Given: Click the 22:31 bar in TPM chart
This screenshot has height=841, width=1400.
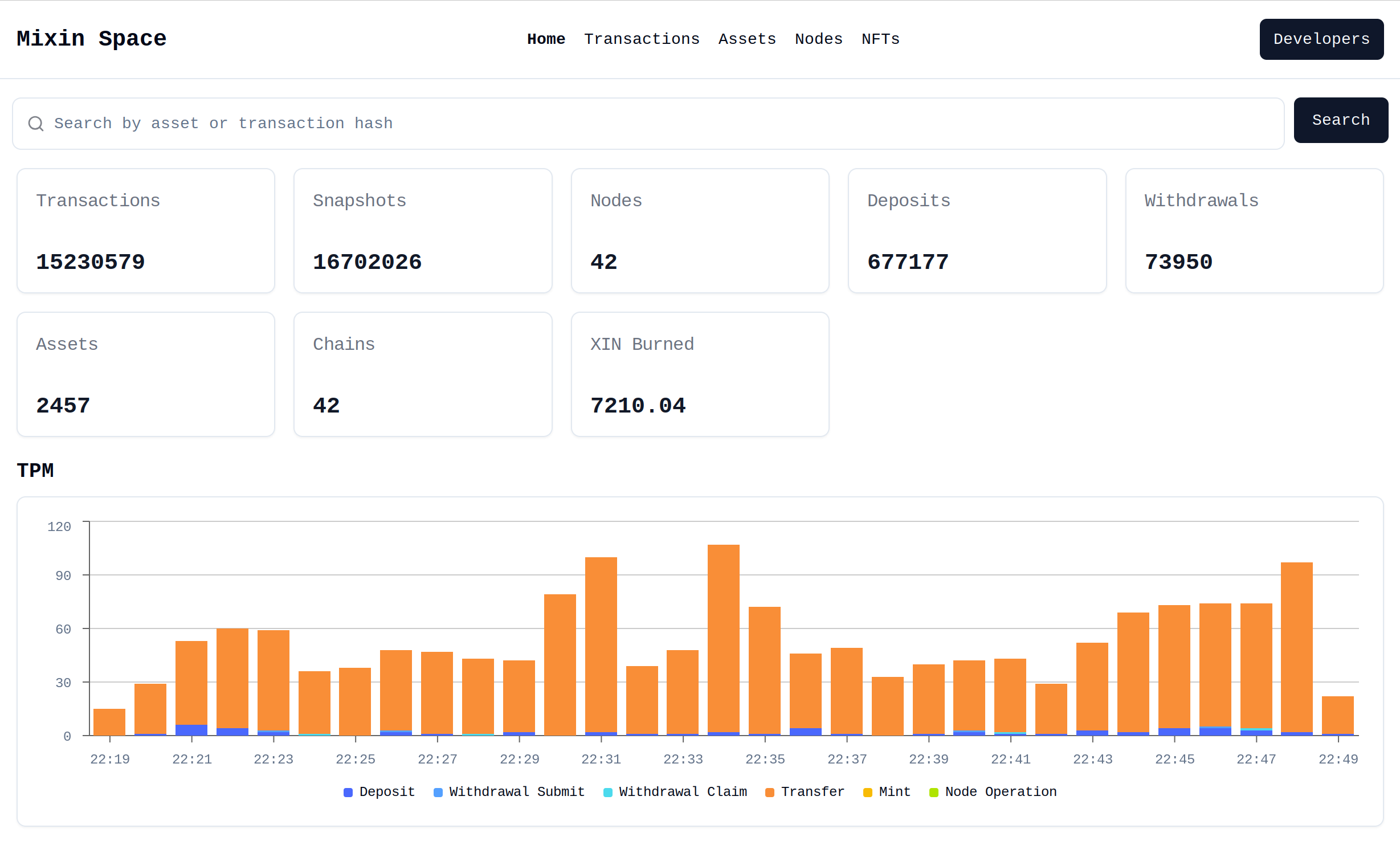Looking at the screenshot, I should (601, 646).
